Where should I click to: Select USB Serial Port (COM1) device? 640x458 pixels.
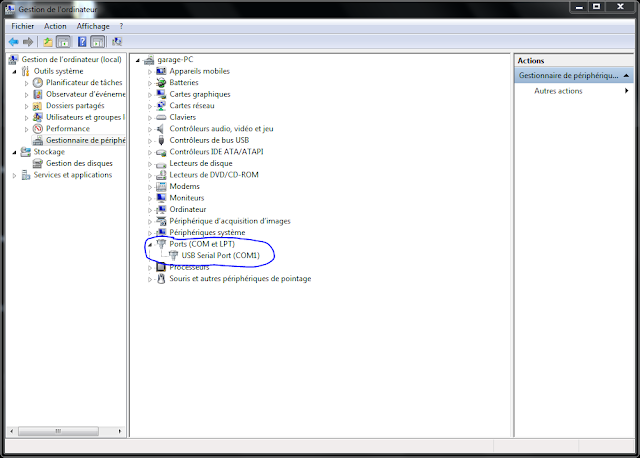[220, 256]
